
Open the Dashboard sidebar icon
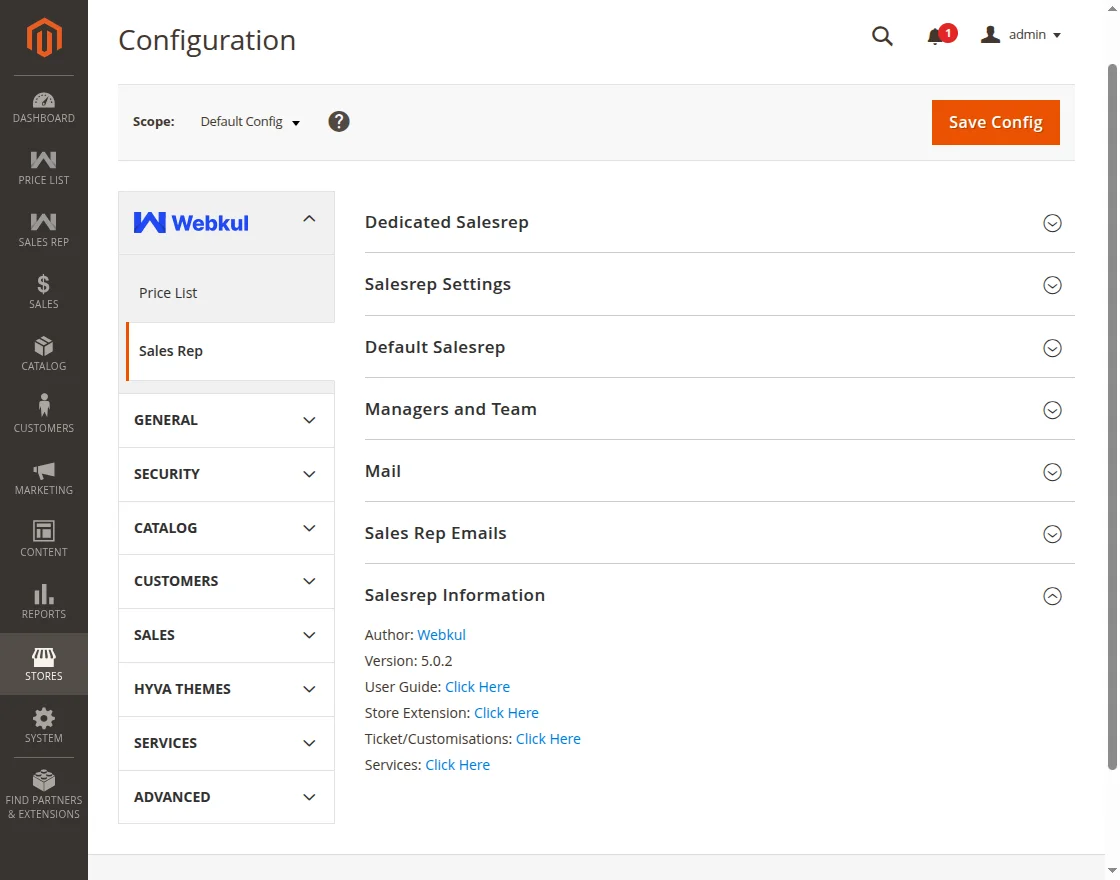[44, 107]
